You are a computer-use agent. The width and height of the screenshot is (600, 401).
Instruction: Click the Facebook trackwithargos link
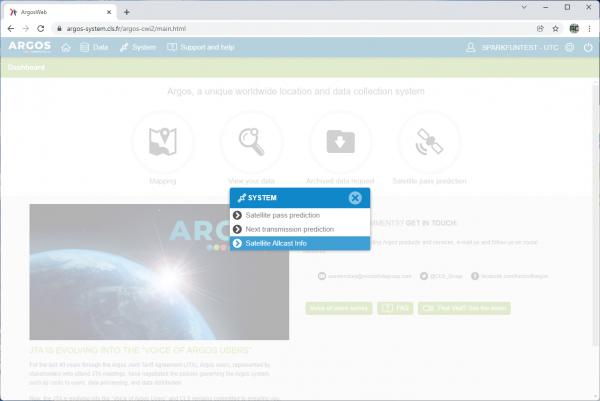[514, 276]
